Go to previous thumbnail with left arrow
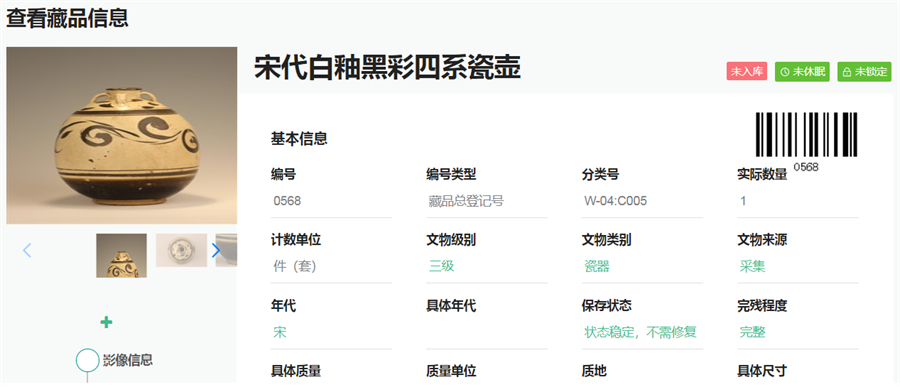Viewport: 900px width, 387px height. click(x=26, y=250)
